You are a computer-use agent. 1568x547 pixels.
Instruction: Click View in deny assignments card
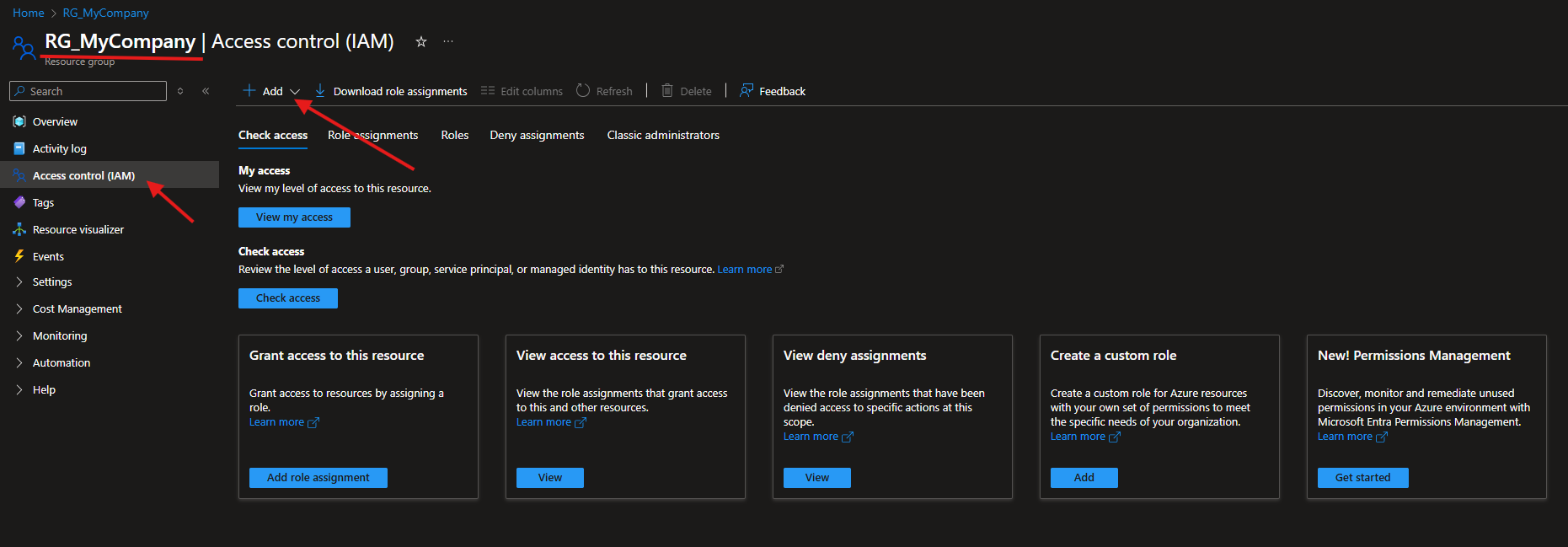(x=817, y=478)
